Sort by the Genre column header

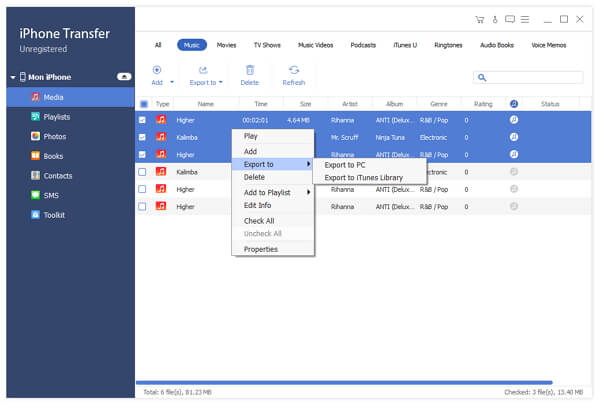tap(439, 104)
